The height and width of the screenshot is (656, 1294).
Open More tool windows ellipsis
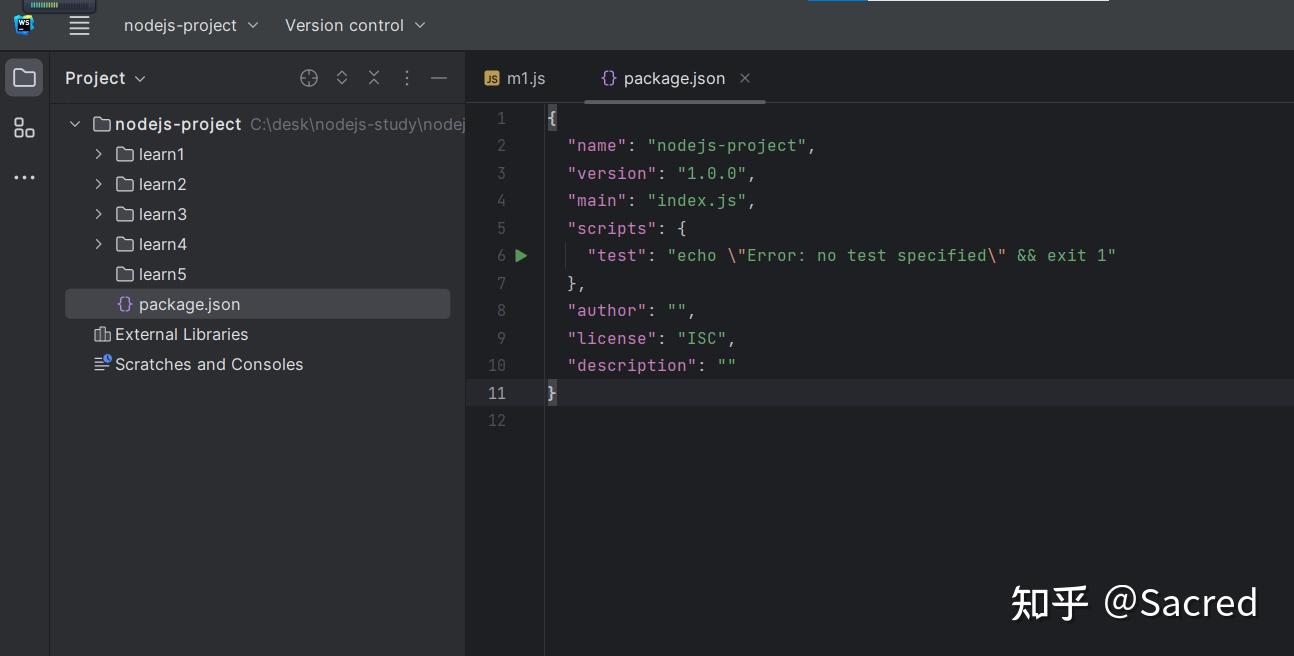coord(24,178)
